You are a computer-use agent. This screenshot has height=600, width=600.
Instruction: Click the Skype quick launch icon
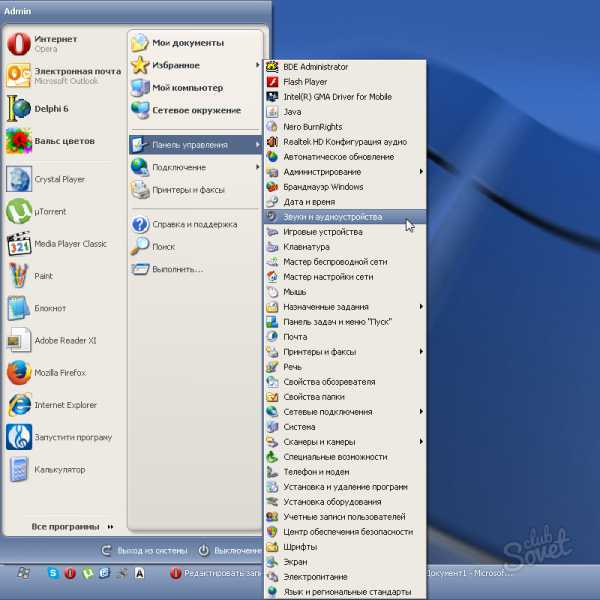[x=53, y=573]
